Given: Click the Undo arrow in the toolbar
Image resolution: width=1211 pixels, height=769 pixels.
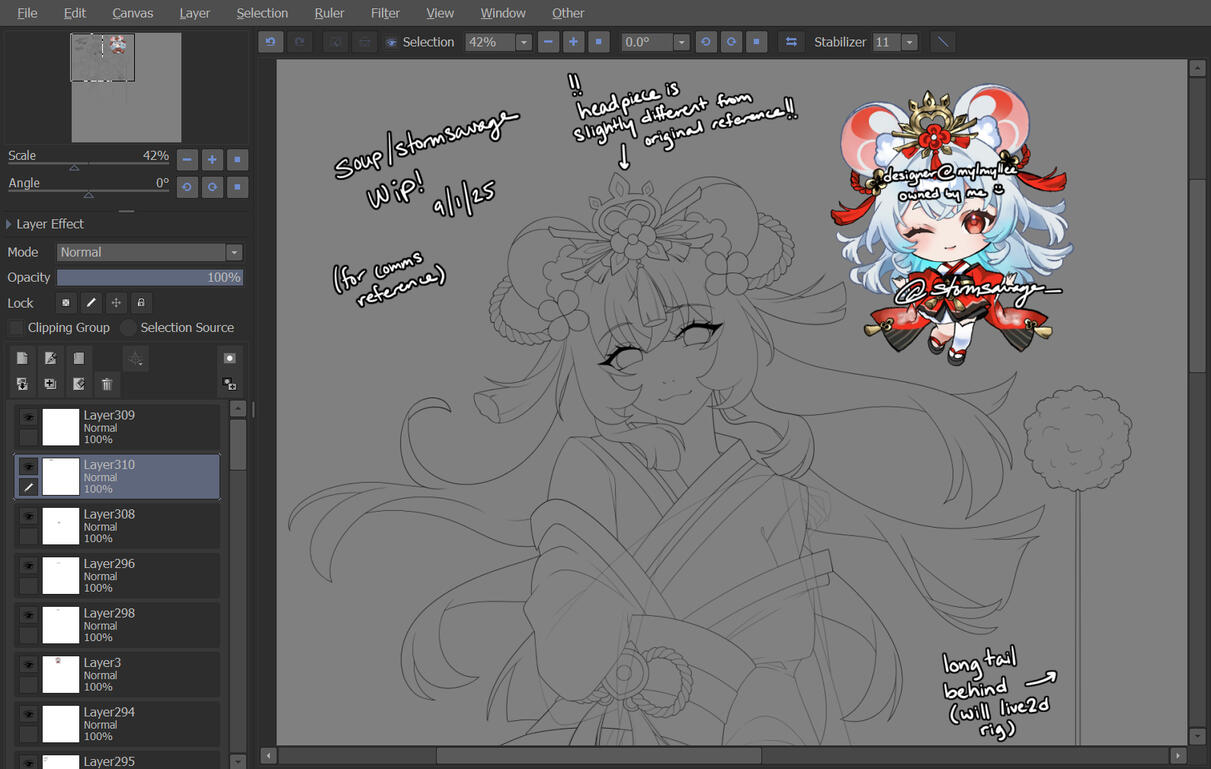Looking at the screenshot, I should tap(270, 42).
